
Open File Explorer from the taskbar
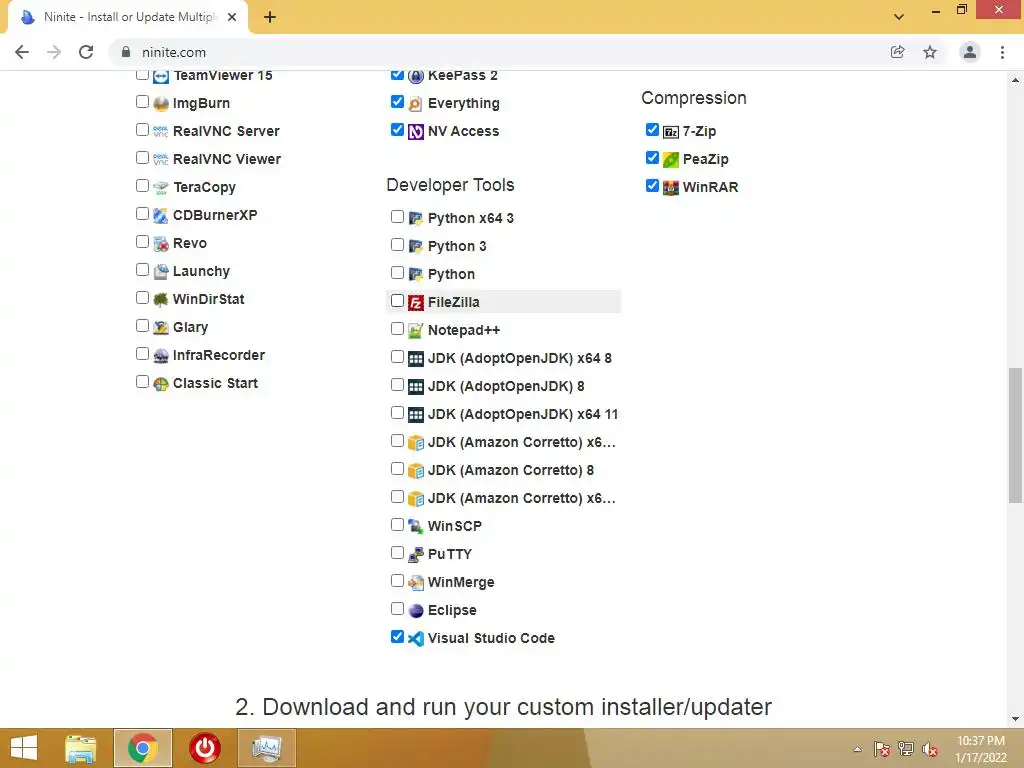coord(80,748)
